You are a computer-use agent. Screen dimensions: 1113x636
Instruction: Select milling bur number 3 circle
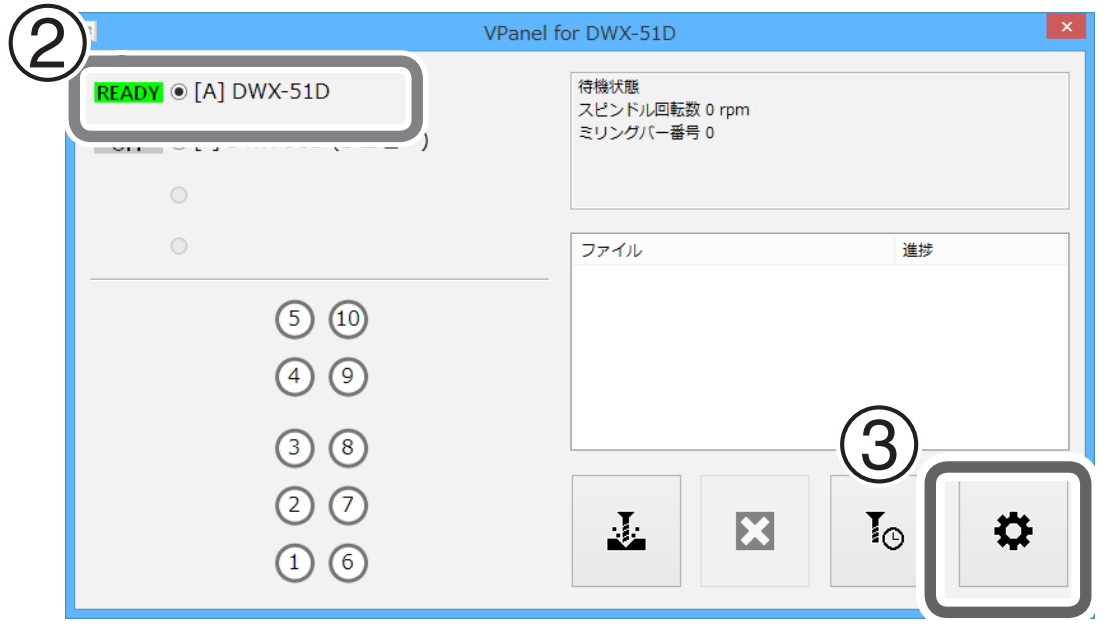pyautogui.click(x=295, y=447)
